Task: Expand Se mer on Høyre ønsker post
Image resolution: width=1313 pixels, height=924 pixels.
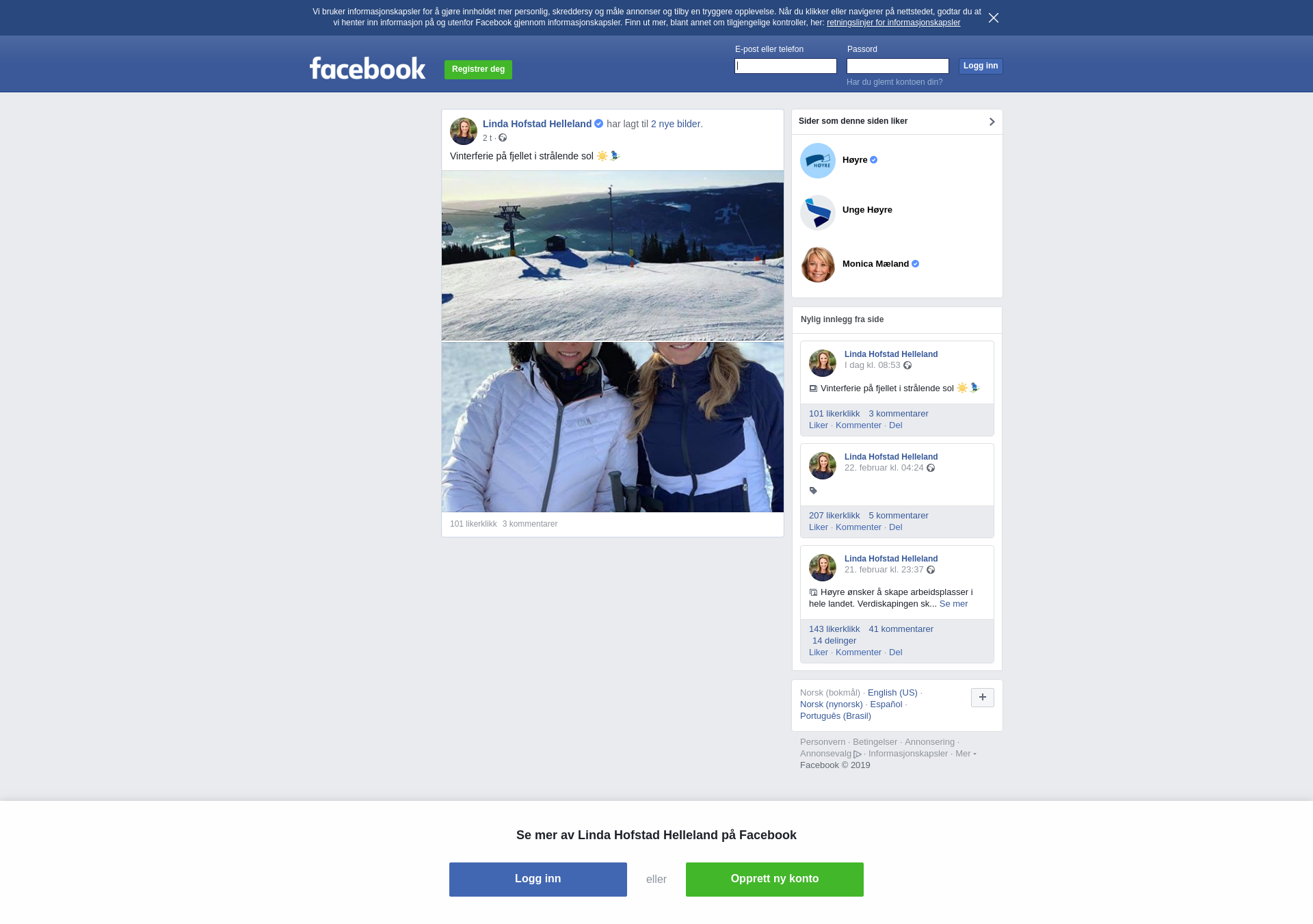Action: [953, 604]
